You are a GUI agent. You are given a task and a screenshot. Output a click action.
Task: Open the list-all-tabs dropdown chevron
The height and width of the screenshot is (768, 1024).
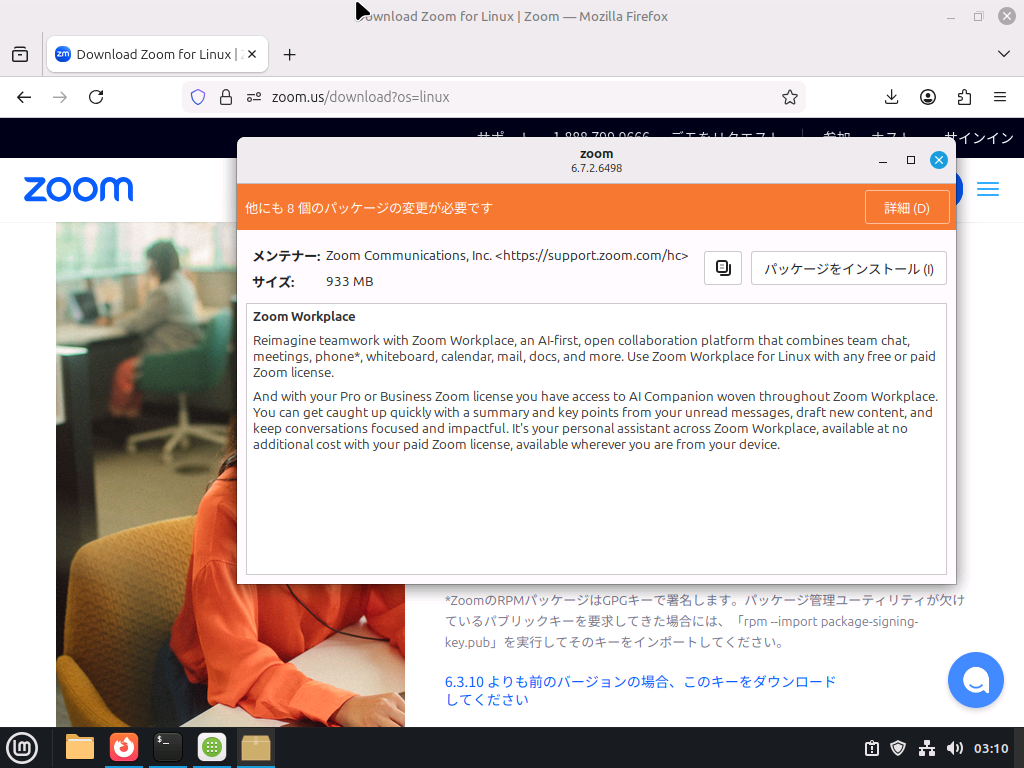point(1003,54)
